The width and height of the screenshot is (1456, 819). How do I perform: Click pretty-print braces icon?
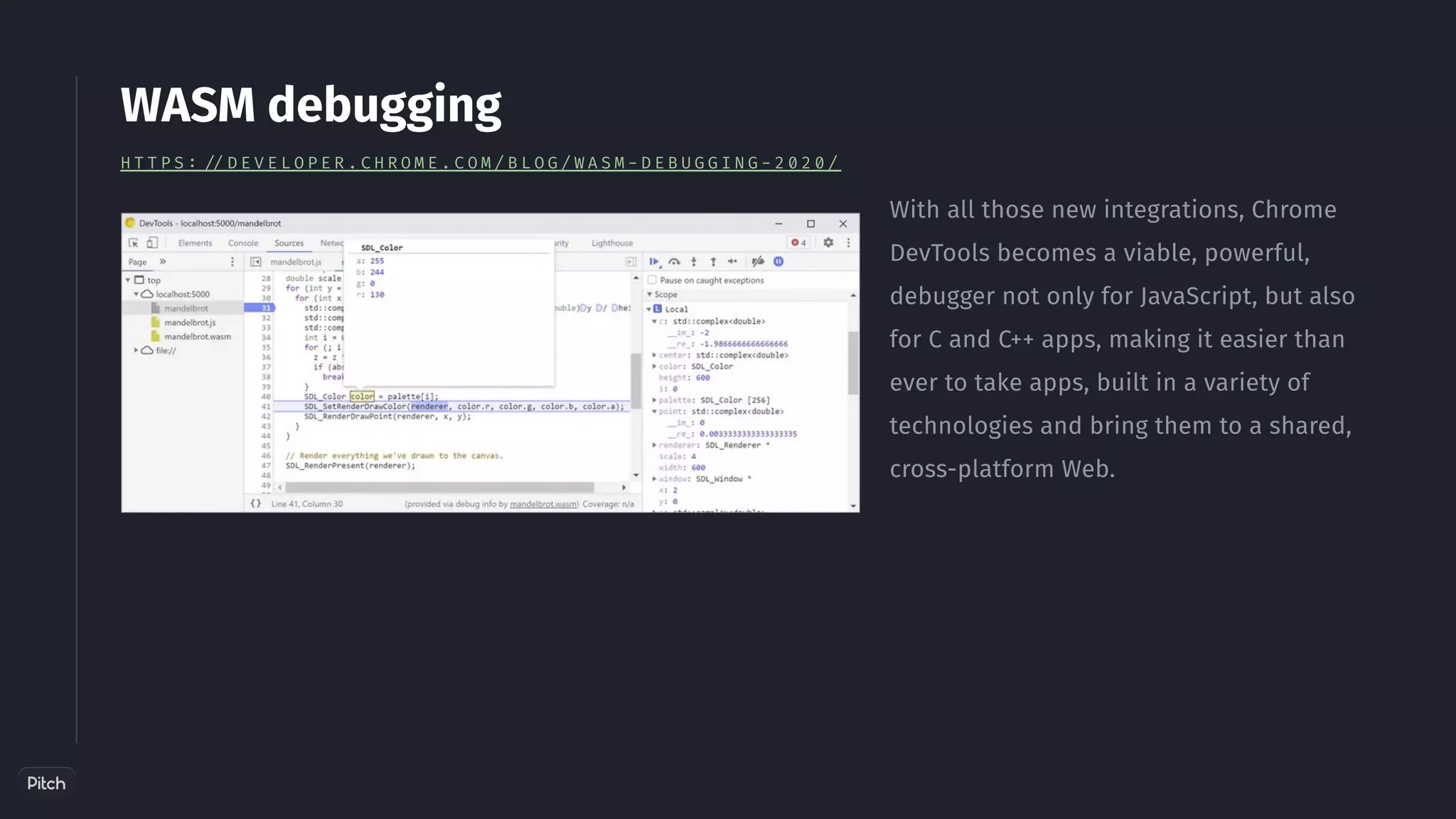click(x=255, y=503)
